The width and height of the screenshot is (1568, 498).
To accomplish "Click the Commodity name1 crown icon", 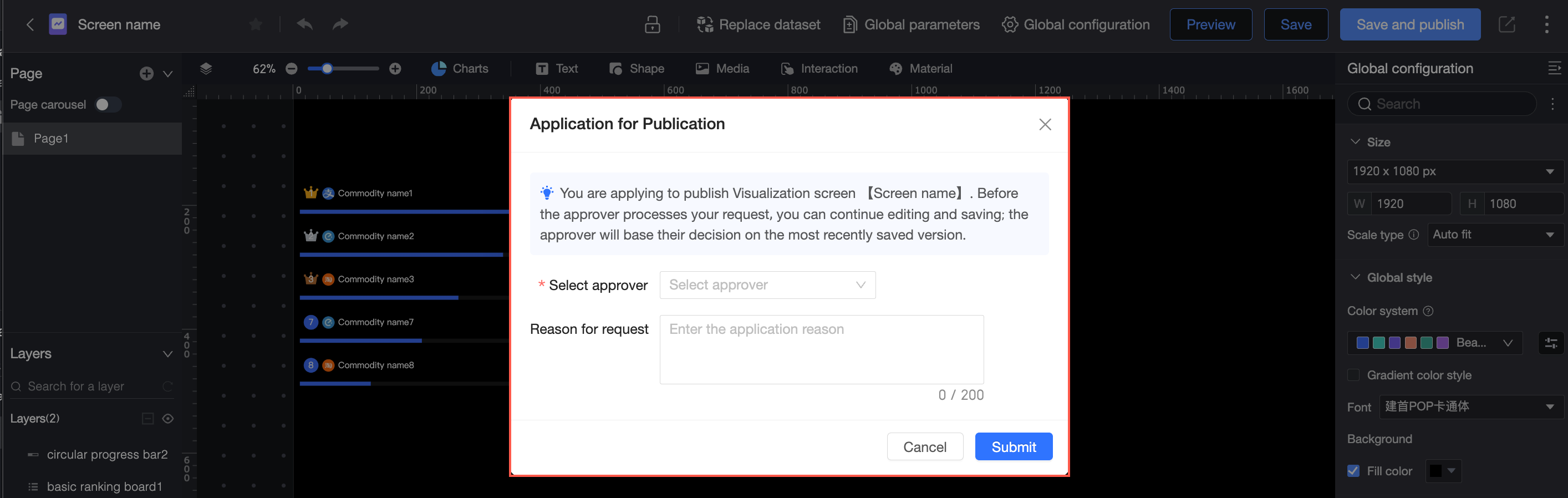I will (x=311, y=193).
